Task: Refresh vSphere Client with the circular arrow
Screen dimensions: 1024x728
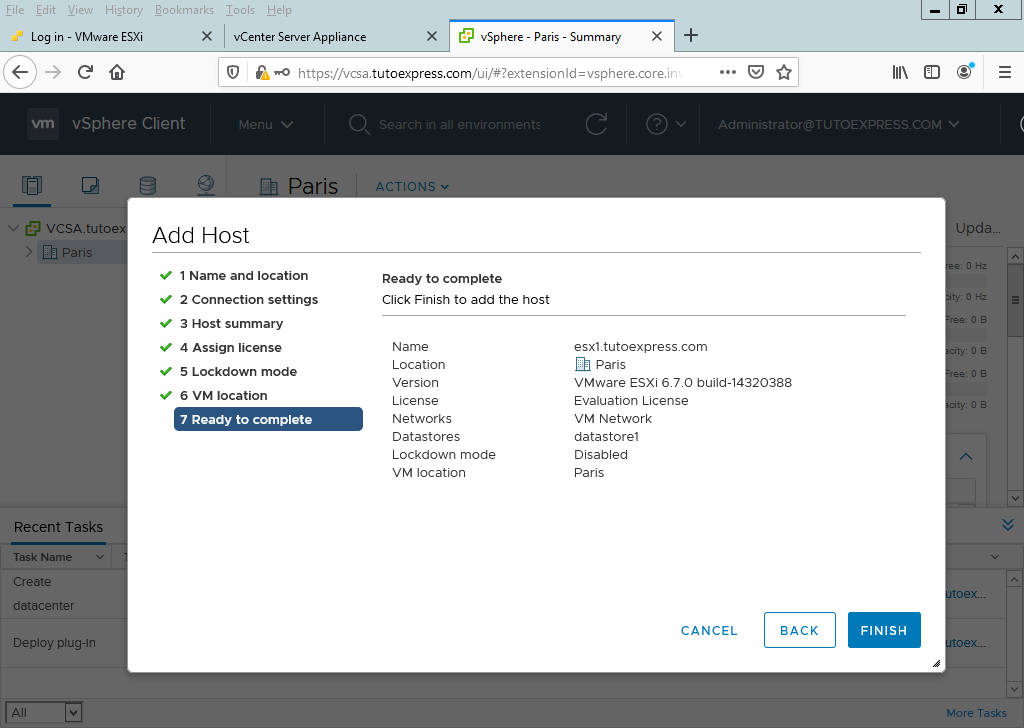Action: tap(596, 123)
